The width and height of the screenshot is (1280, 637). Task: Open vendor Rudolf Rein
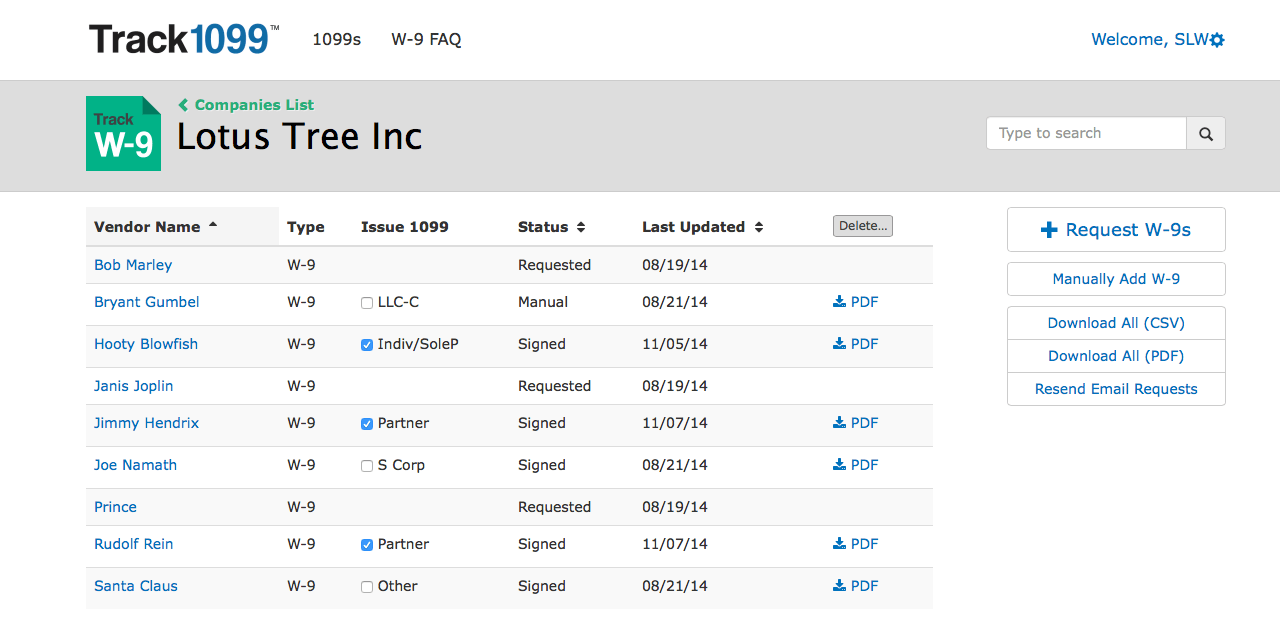(134, 544)
